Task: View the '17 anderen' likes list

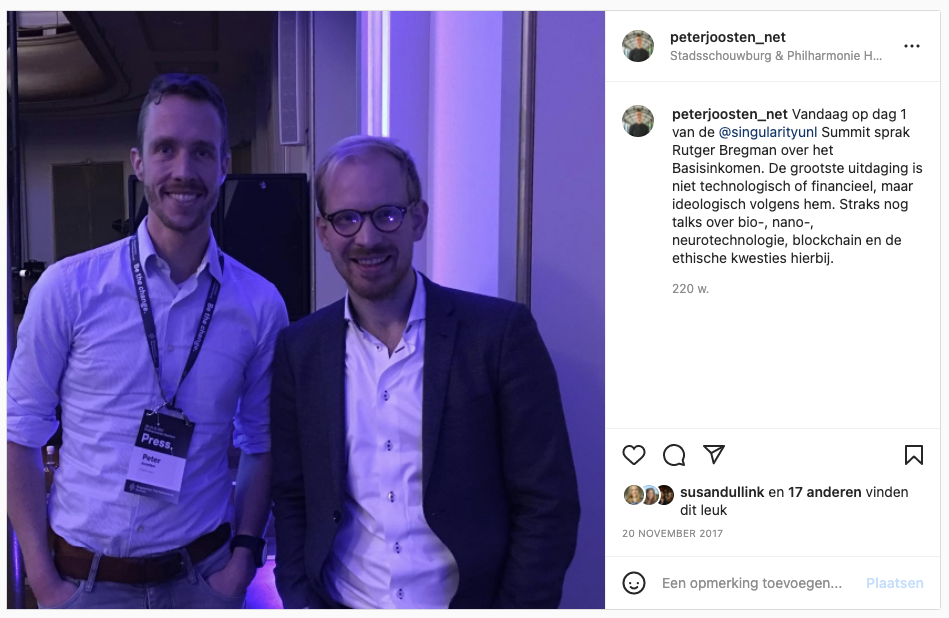Action: [824, 492]
